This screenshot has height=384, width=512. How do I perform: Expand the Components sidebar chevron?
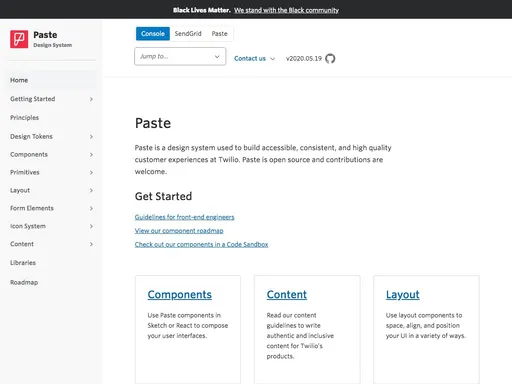(91, 155)
